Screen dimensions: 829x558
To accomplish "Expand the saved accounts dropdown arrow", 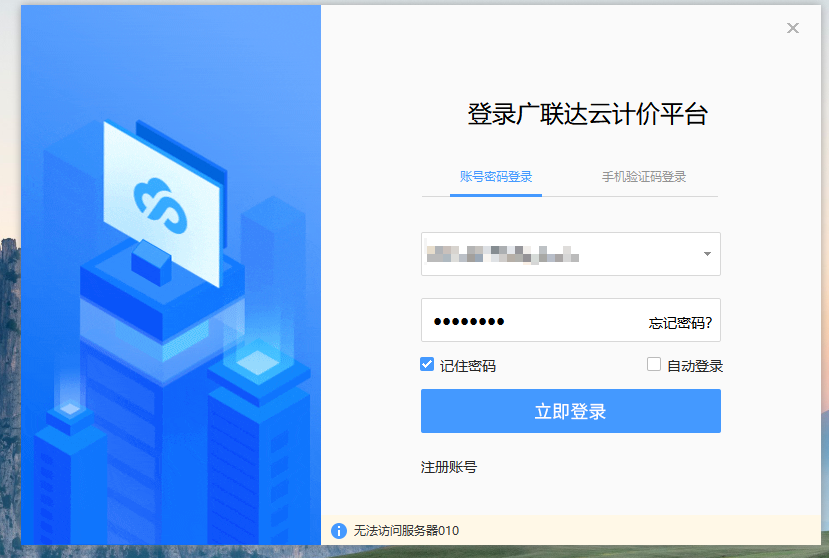I will 707,254.
